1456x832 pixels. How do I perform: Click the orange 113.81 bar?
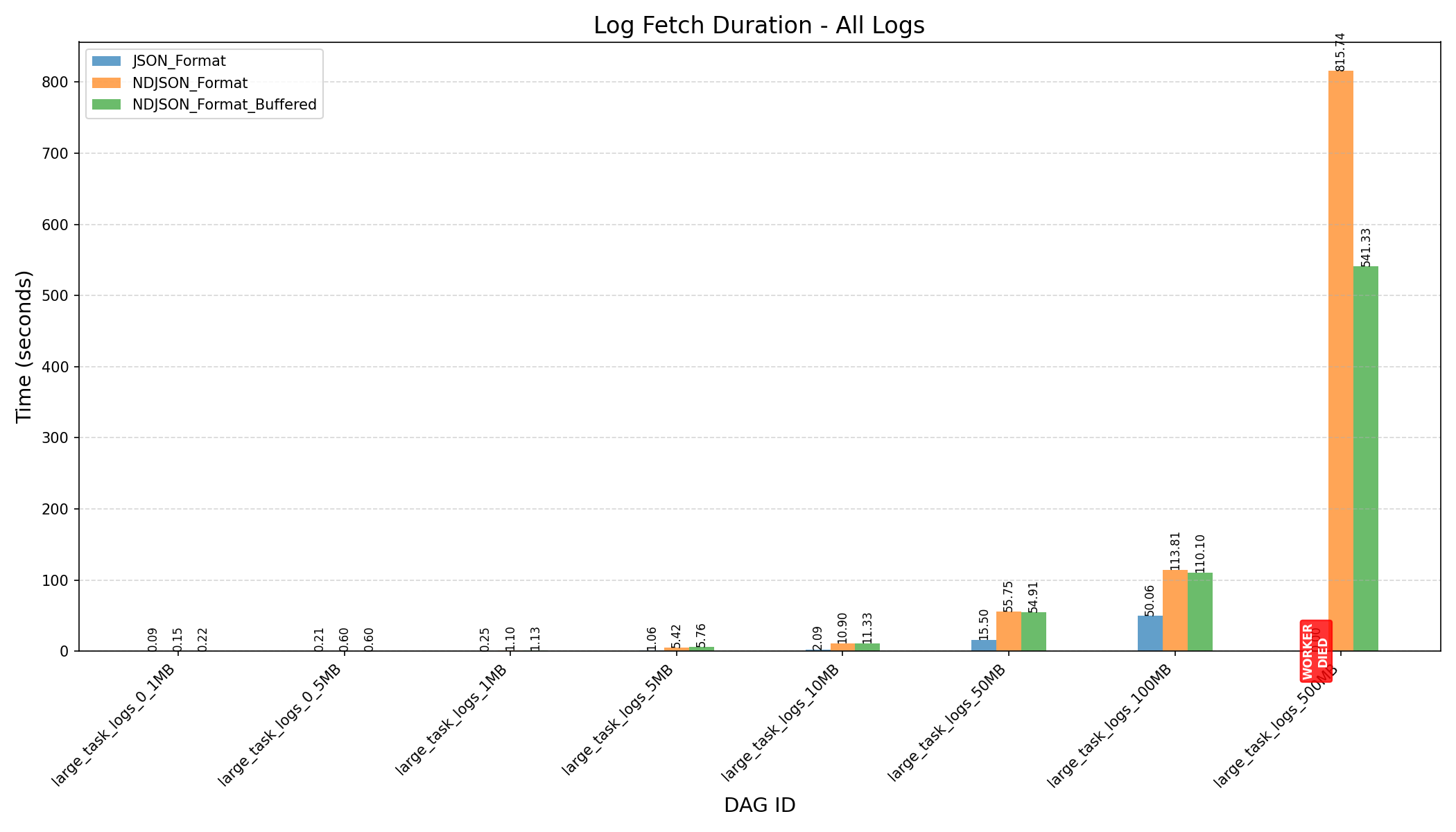tap(1175, 611)
